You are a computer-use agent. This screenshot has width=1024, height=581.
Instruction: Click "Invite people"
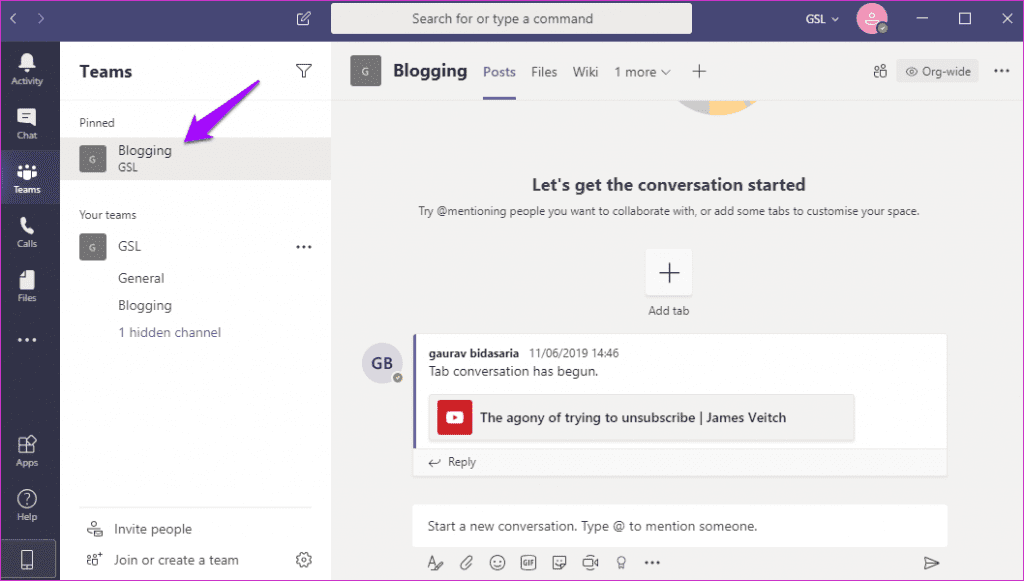point(151,528)
